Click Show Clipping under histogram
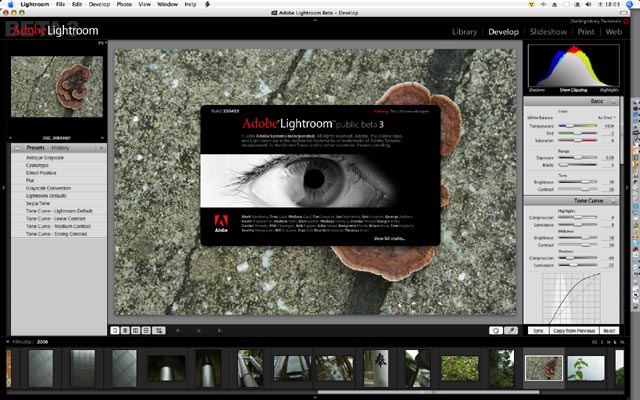Image resolution: width=640 pixels, height=400 pixels. click(573, 90)
